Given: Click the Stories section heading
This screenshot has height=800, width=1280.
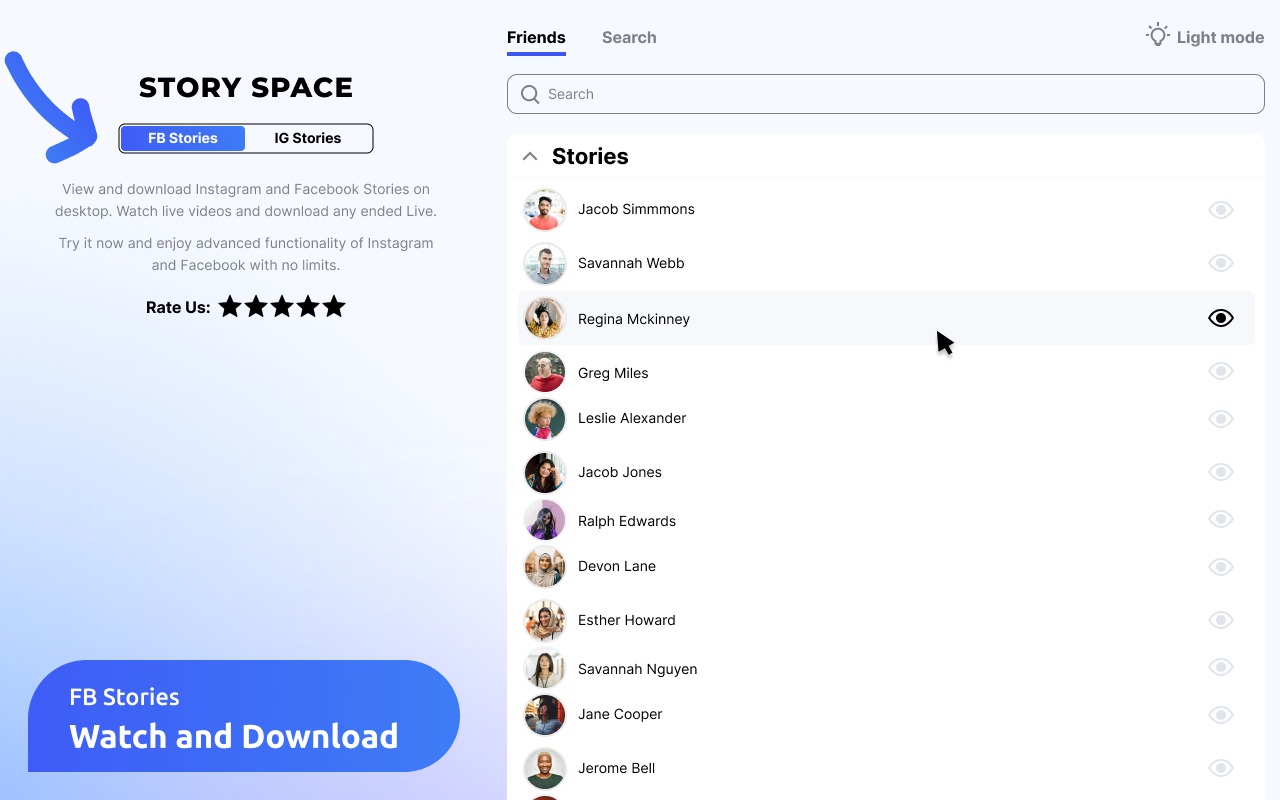Looking at the screenshot, I should pyautogui.click(x=590, y=156).
